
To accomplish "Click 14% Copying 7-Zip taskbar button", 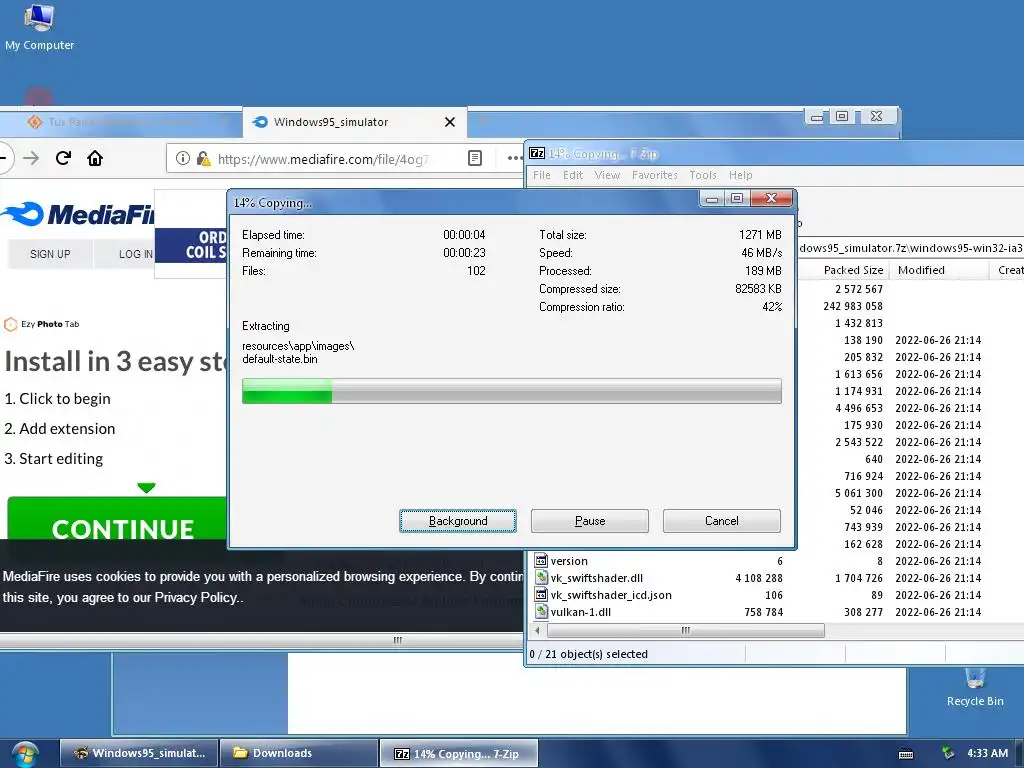I will (x=458, y=753).
